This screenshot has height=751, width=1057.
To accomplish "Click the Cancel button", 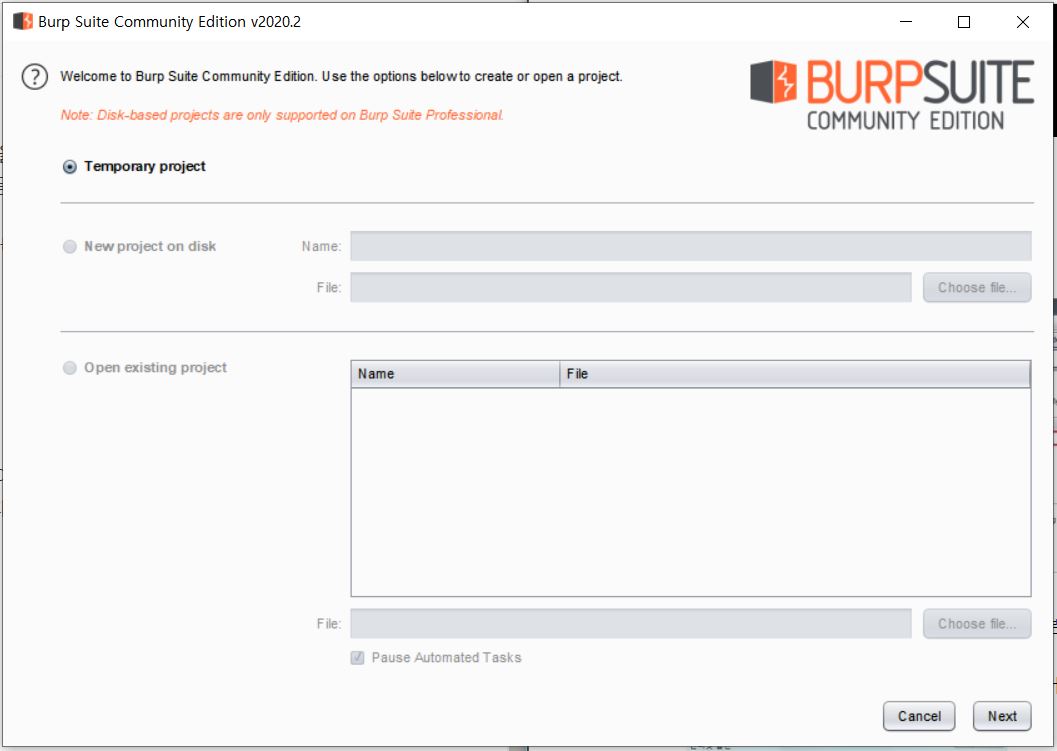I will click(919, 716).
